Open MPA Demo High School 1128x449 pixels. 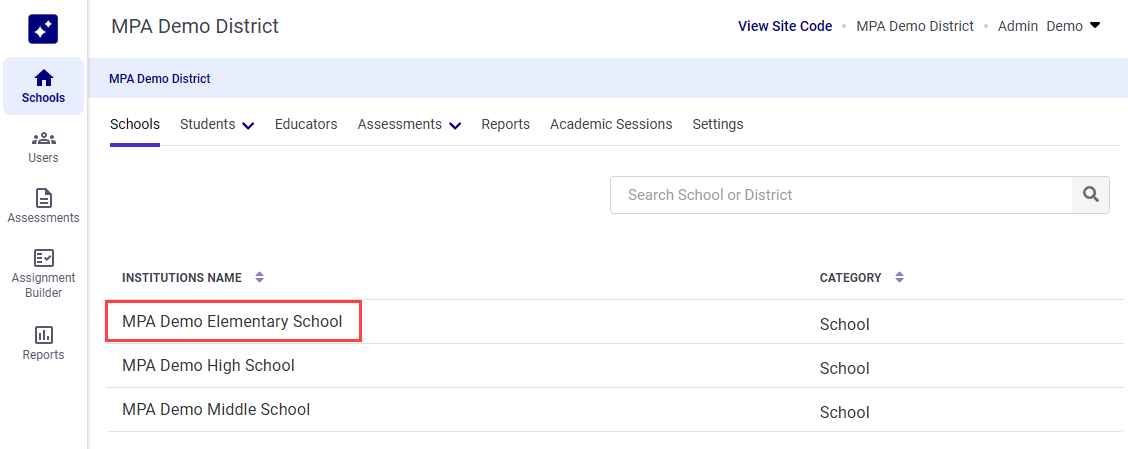[x=209, y=366]
